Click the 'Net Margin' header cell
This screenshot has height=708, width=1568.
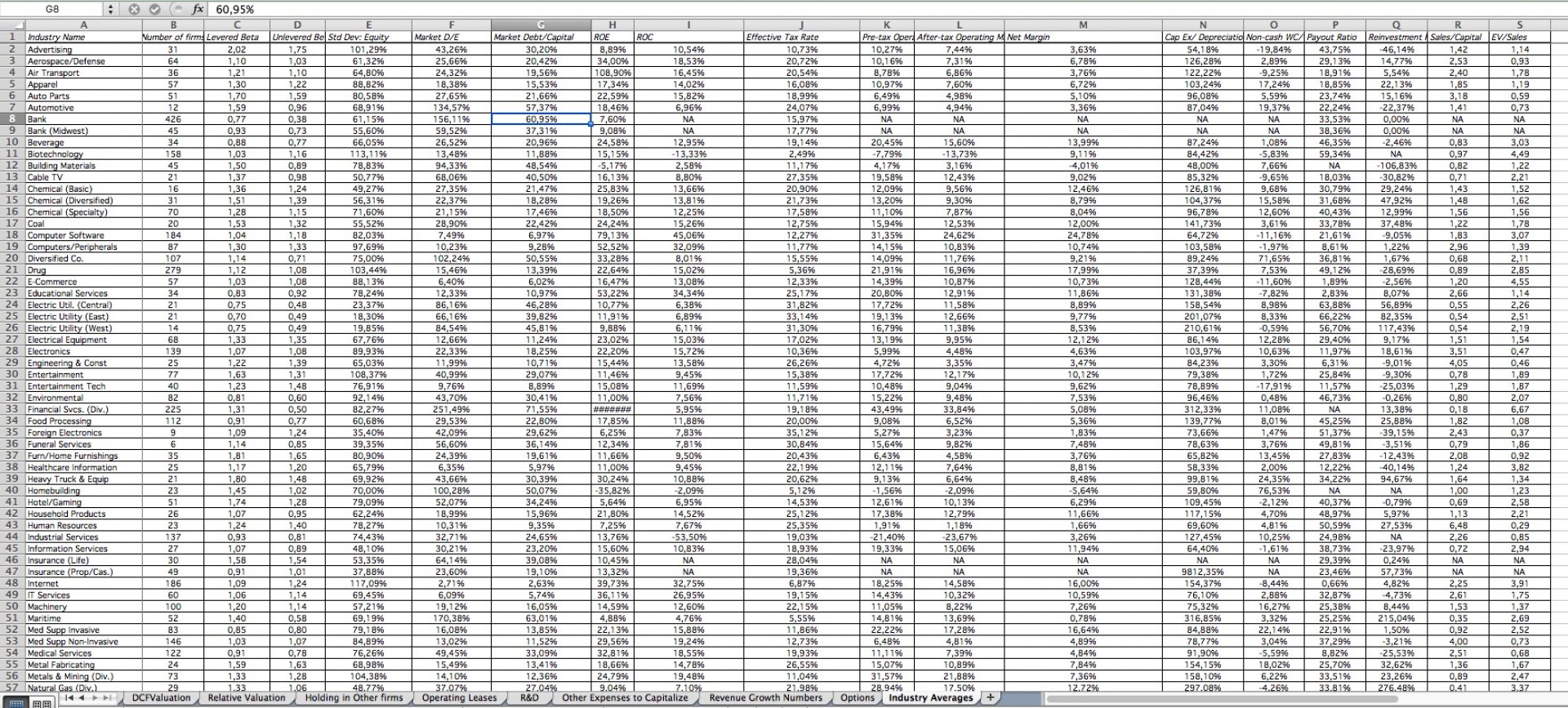click(1083, 38)
